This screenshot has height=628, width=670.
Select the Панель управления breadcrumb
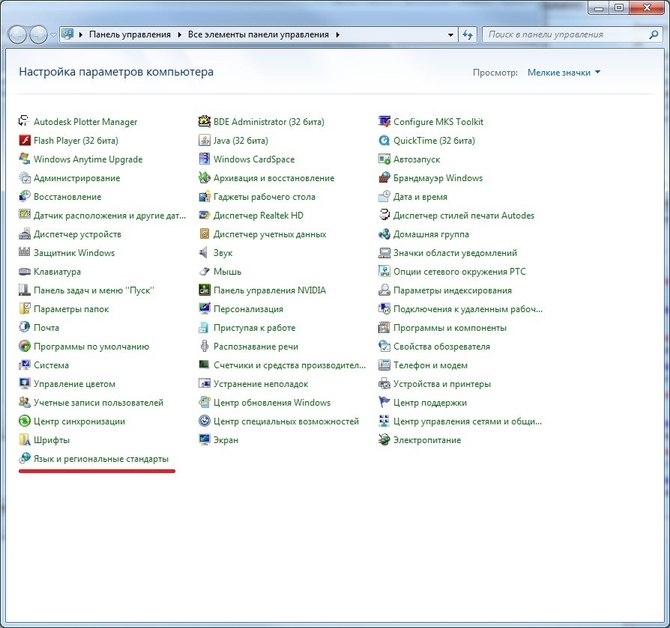[x=130, y=34]
